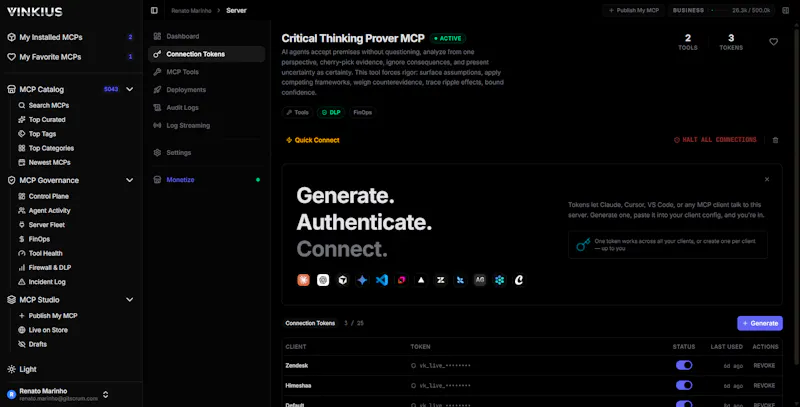Click Publish My MCP button in header

(x=634, y=10)
